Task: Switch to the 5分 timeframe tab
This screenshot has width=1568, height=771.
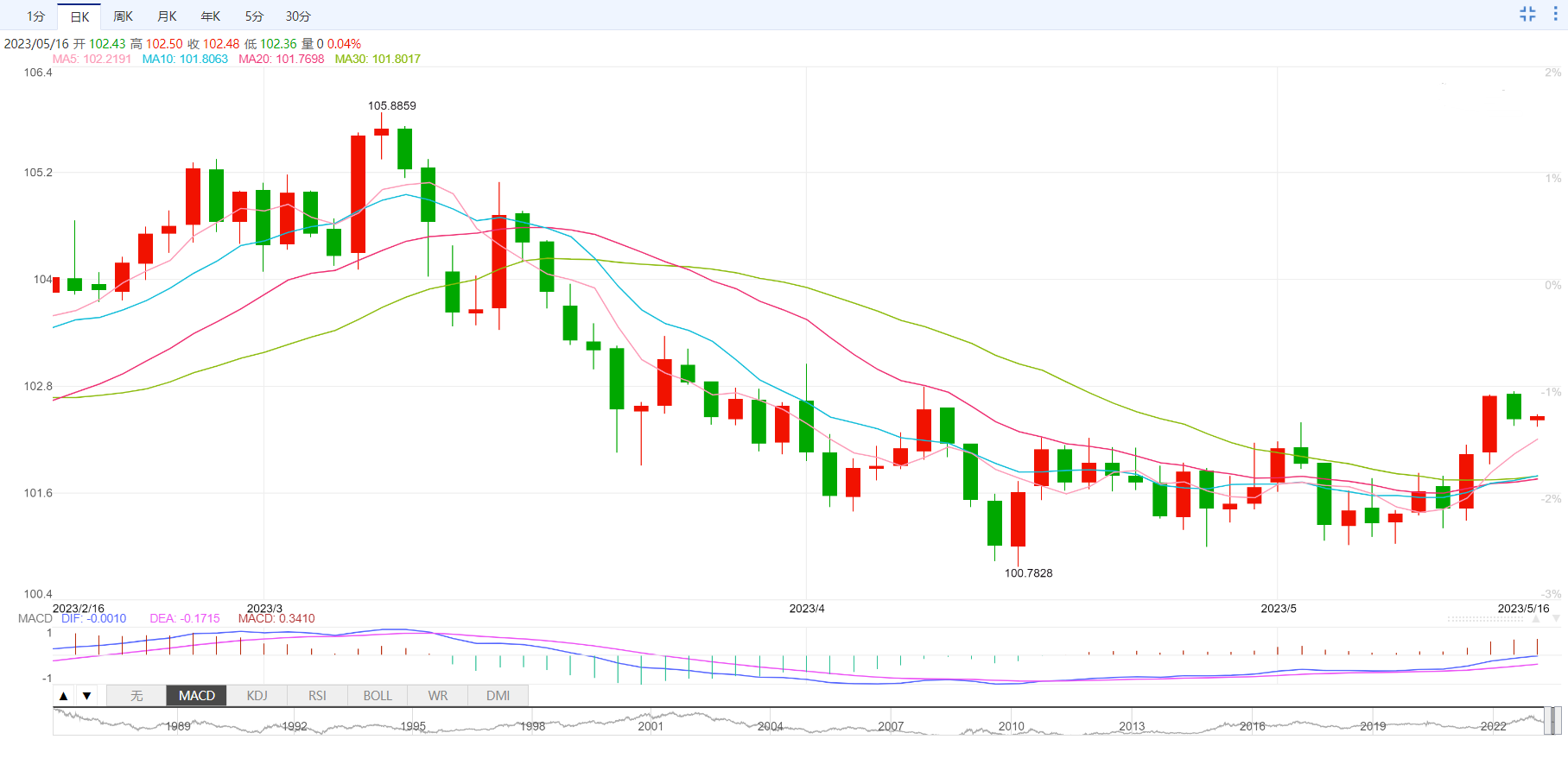Action: pyautogui.click(x=254, y=16)
